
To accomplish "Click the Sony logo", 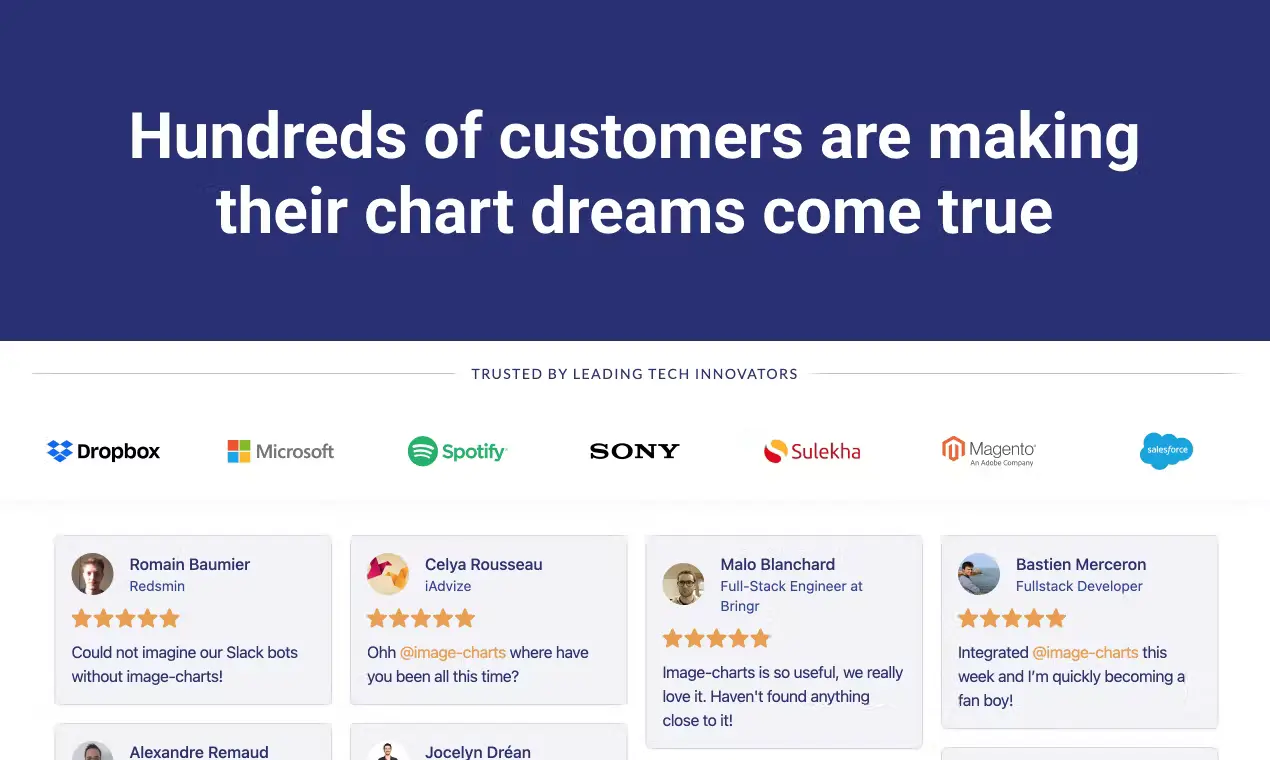I will [635, 451].
